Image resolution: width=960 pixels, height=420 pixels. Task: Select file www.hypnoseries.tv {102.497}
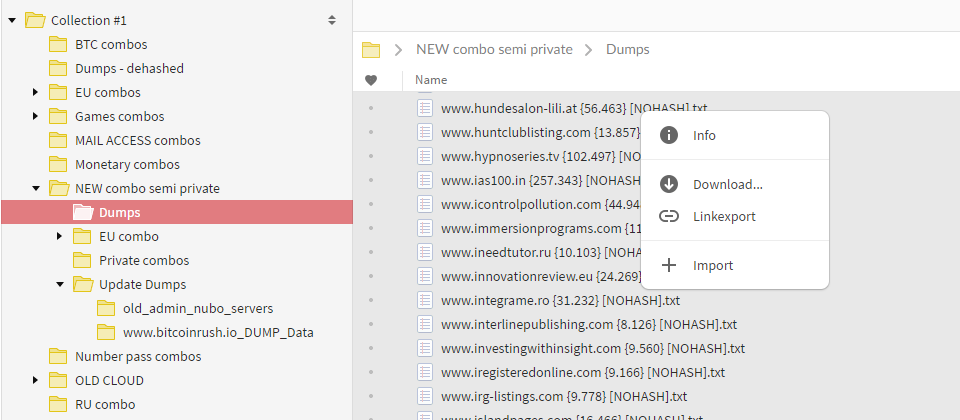[x=540, y=156]
